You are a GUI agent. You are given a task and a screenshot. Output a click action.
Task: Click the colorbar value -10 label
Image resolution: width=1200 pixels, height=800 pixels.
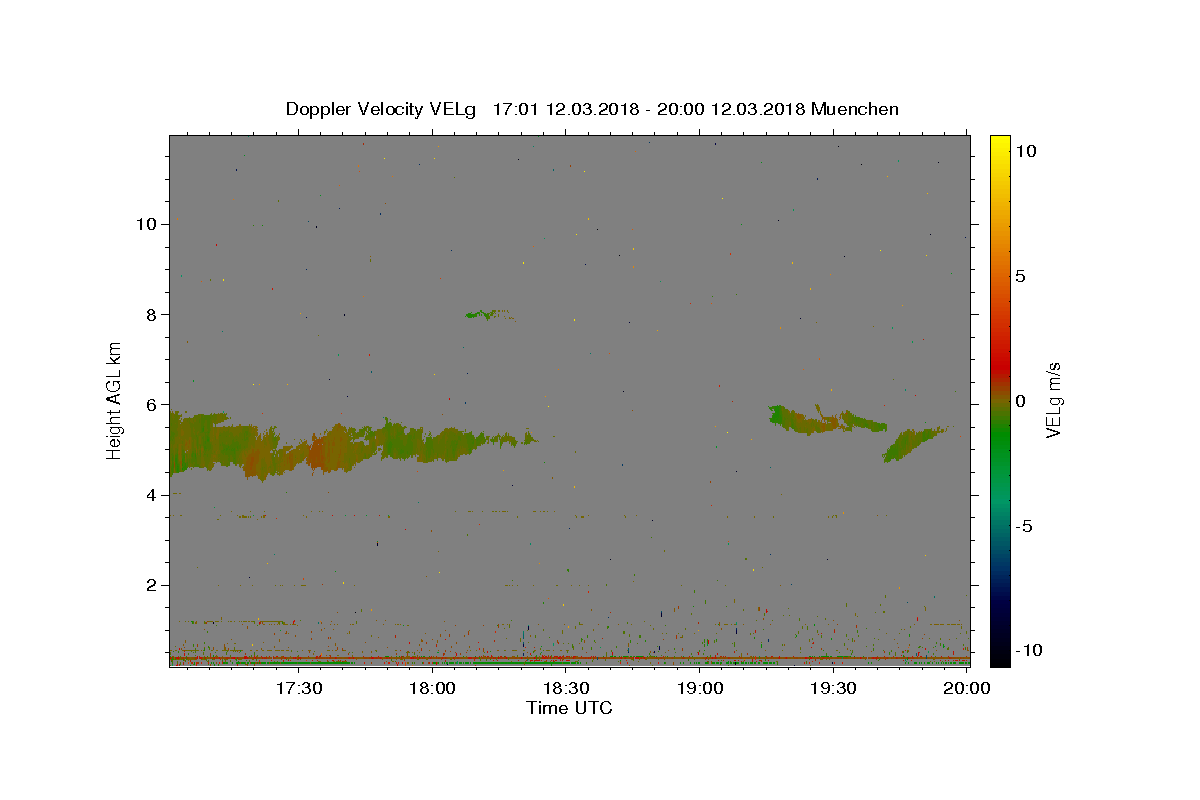coord(1028,651)
